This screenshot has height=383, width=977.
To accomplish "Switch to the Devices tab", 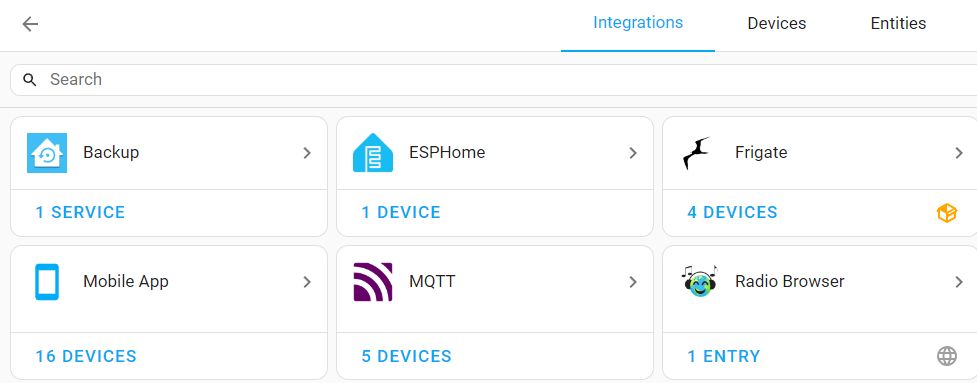I will 776,24.
